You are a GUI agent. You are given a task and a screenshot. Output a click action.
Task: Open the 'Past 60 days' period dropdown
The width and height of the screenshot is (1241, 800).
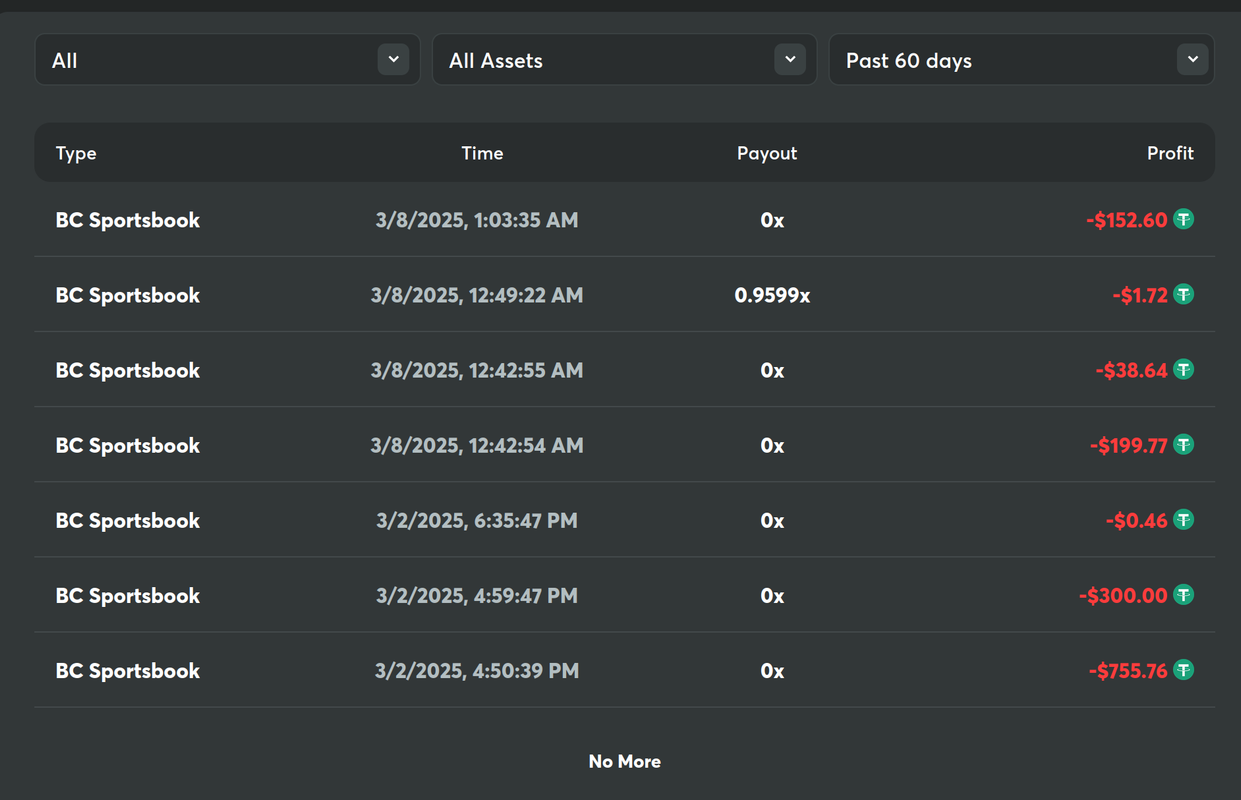pyautogui.click(x=1022, y=60)
